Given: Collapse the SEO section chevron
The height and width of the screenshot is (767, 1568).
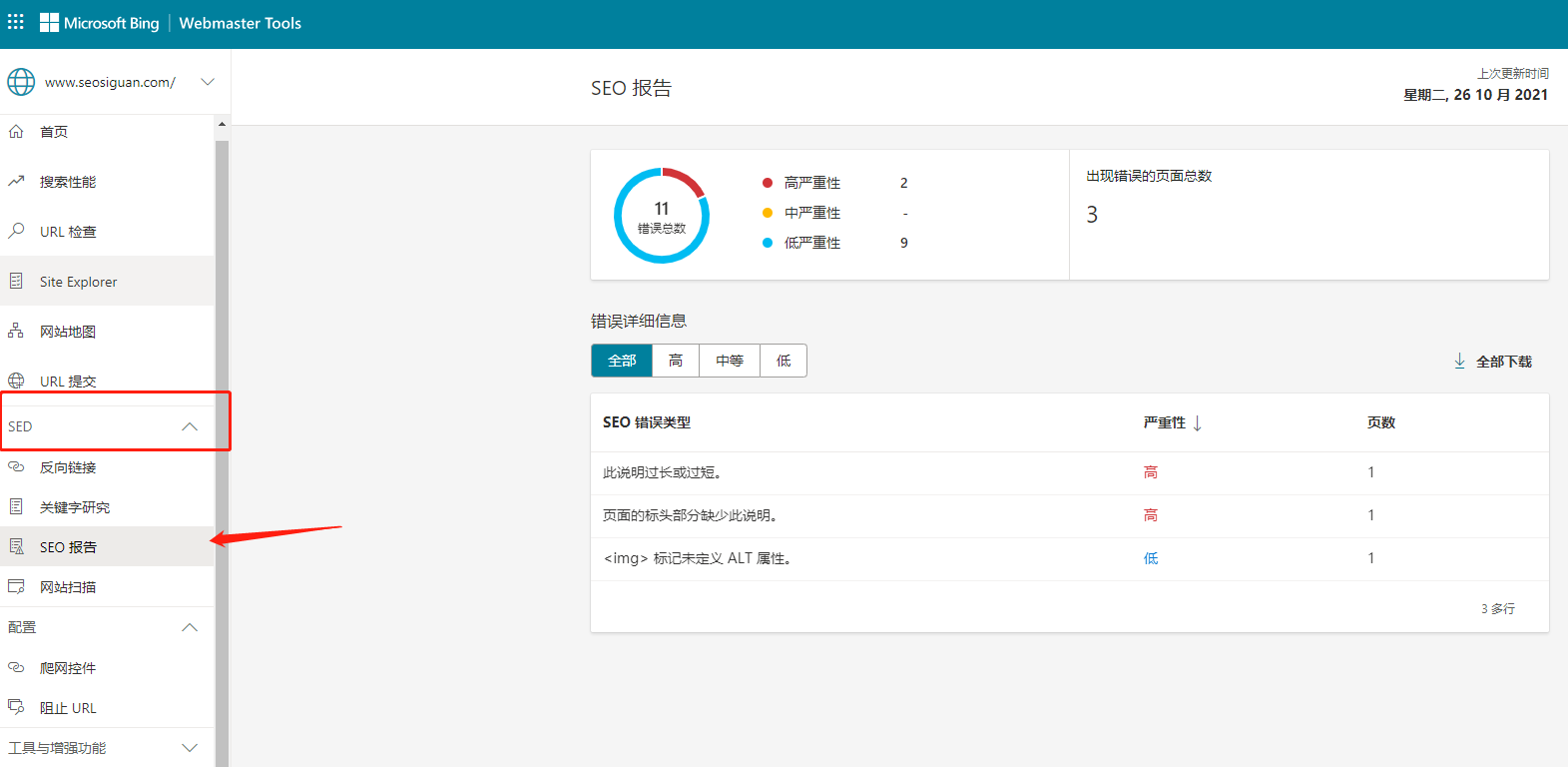Looking at the screenshot, I should pos(190,426).
